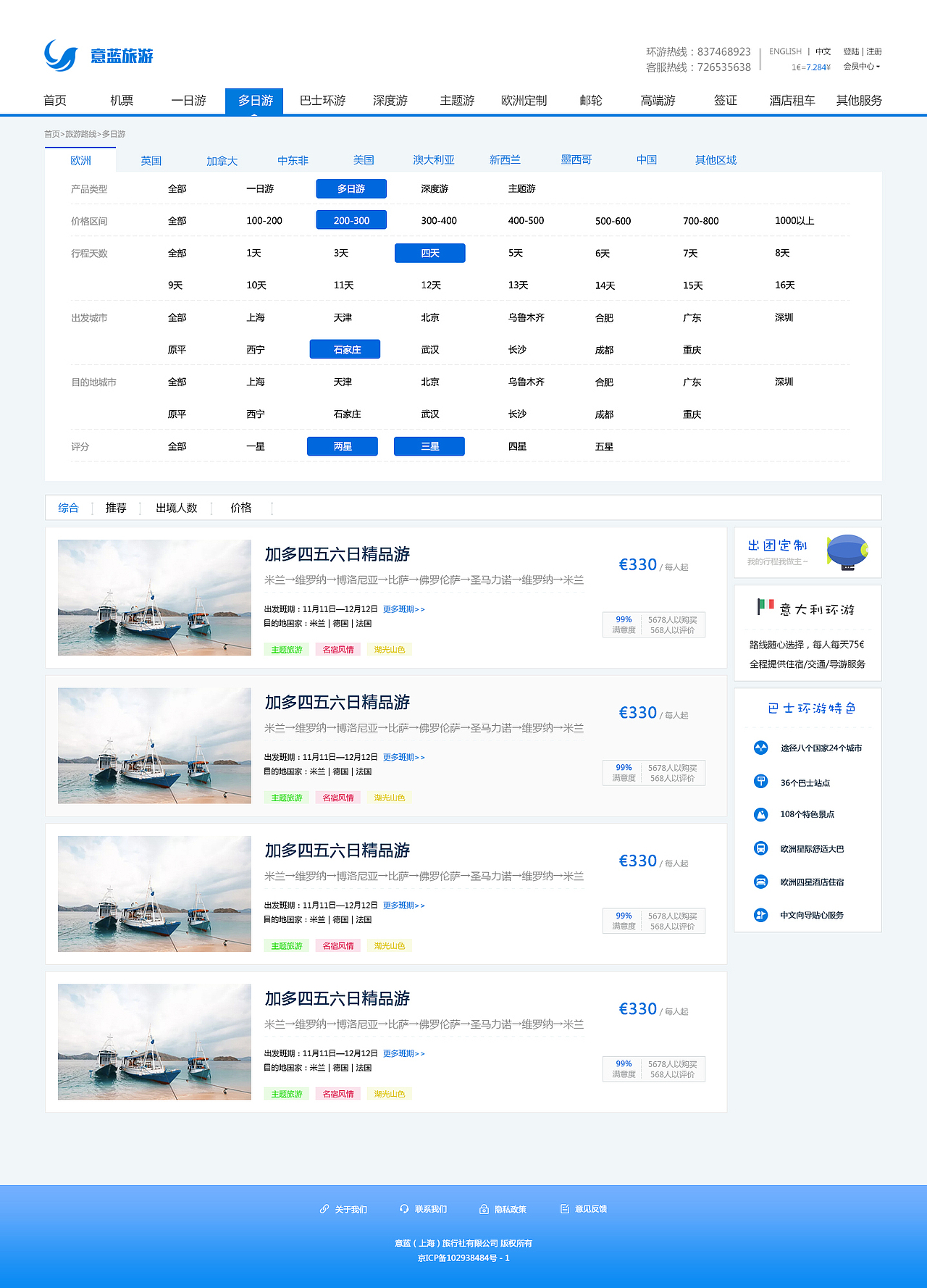The image size is (927, 1288).
Task: Toggle the 三星 rating filter
Action: (x=429, y=446)
